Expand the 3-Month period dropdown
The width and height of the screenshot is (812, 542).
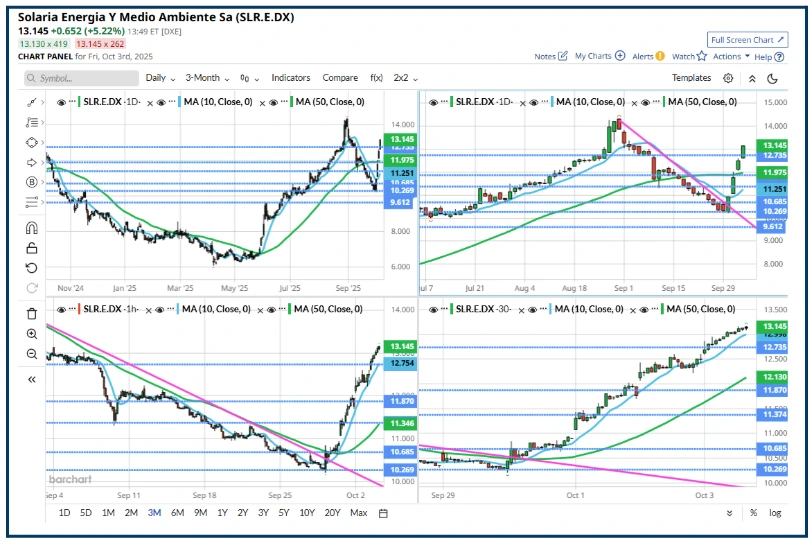208,78
